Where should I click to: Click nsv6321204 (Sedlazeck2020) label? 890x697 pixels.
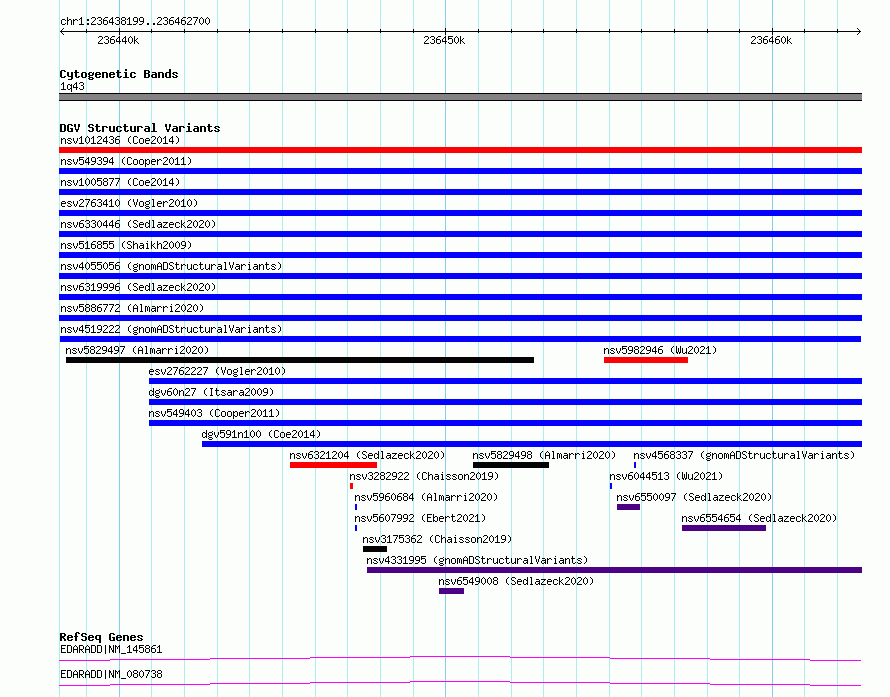(367, 455)
